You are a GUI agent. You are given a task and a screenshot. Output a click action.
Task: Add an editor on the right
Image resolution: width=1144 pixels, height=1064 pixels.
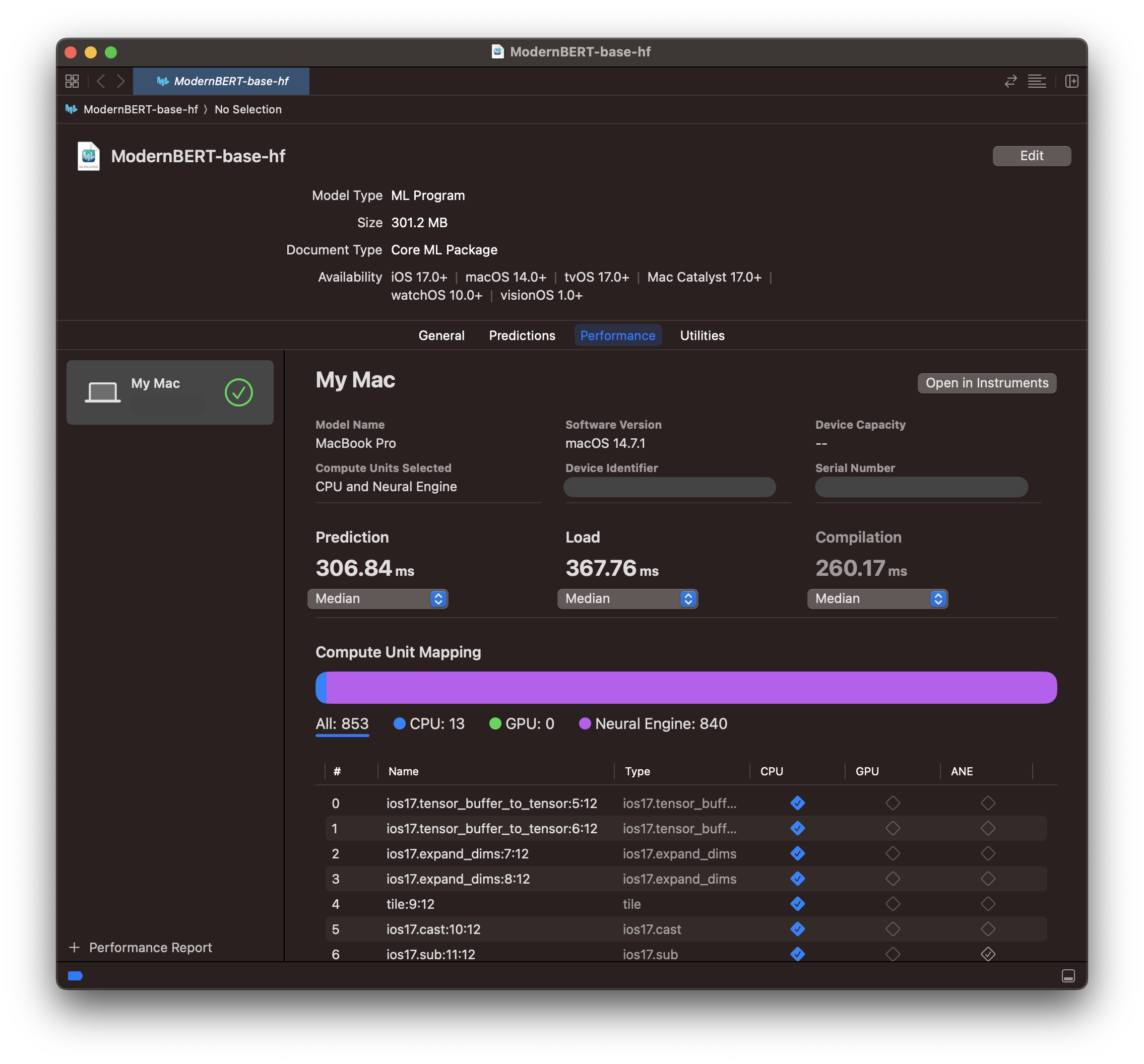click(1071, 81)
